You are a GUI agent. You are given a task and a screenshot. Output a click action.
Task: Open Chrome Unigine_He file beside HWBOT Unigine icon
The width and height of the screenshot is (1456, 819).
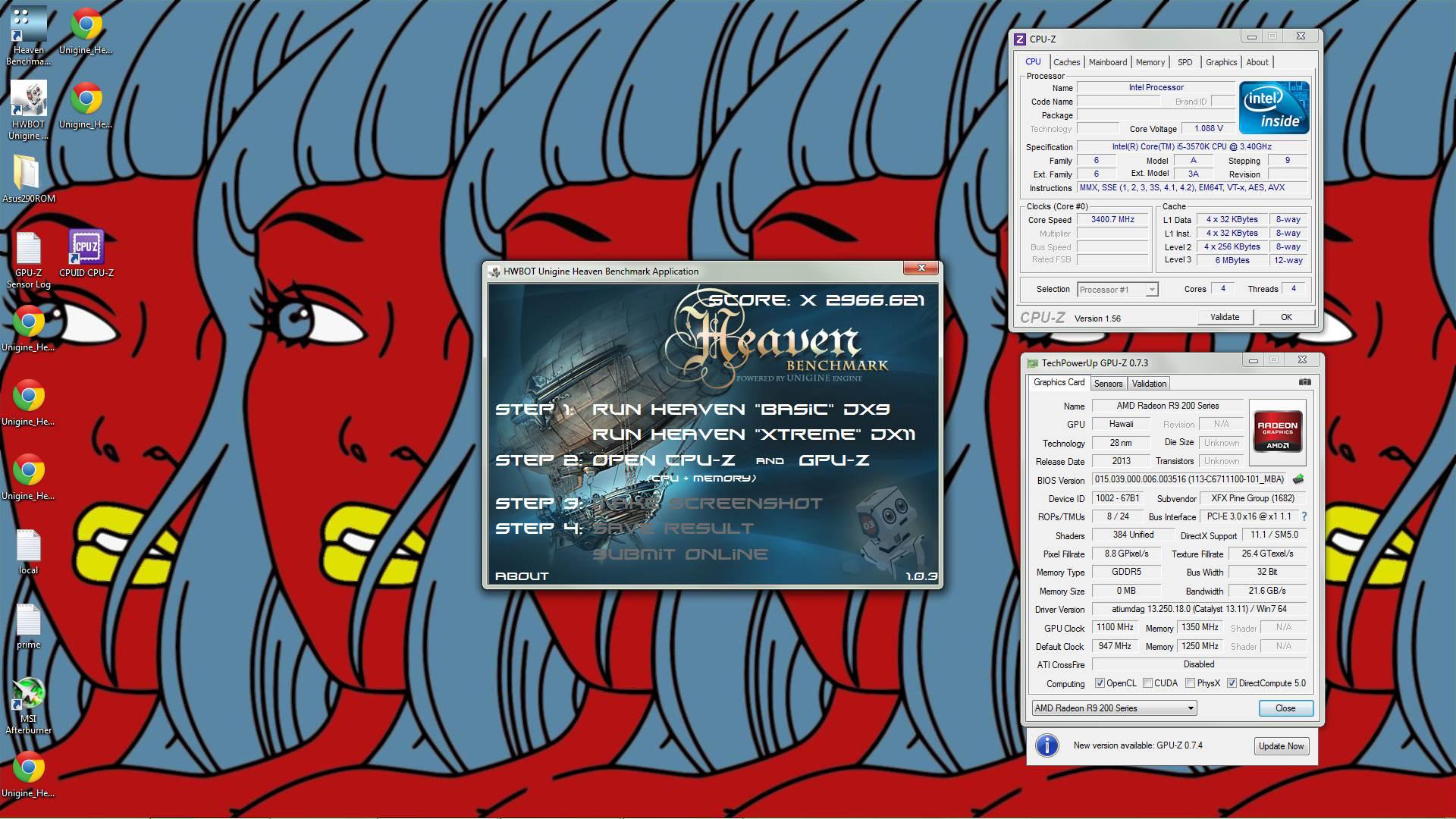(x=86, y=105)
